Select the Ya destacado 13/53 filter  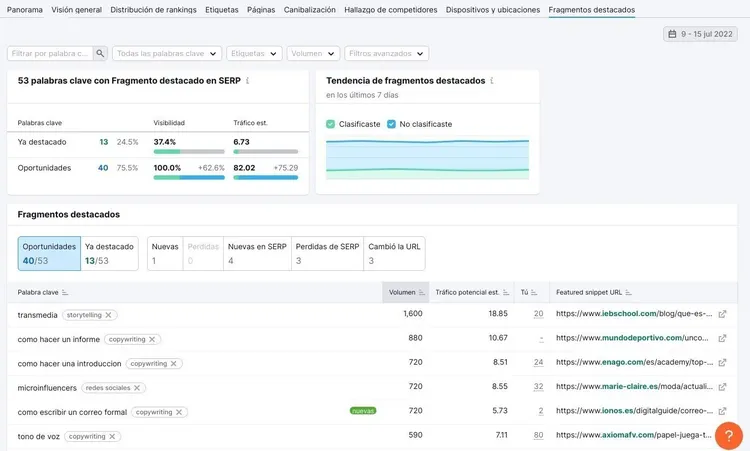110,253
